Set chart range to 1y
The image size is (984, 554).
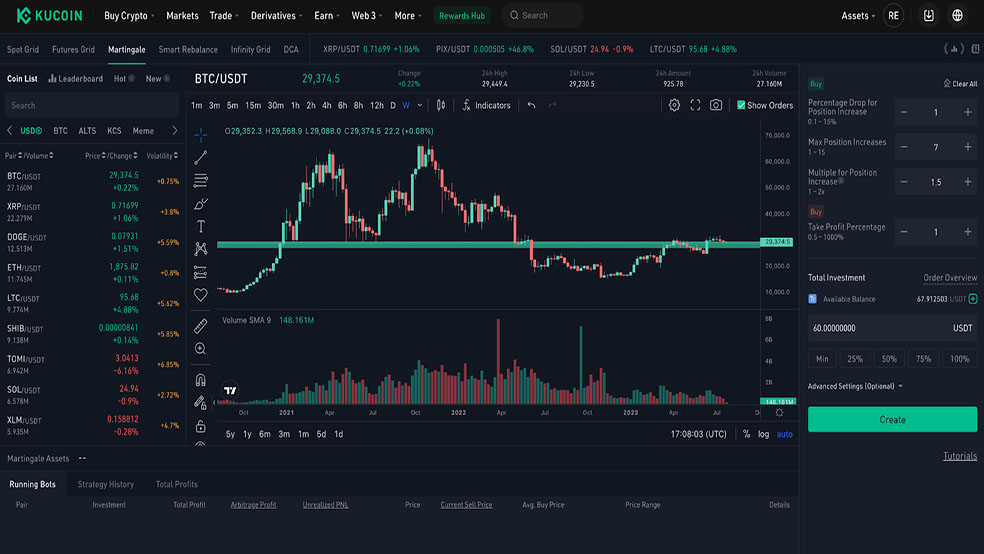[x=247, y=434]
